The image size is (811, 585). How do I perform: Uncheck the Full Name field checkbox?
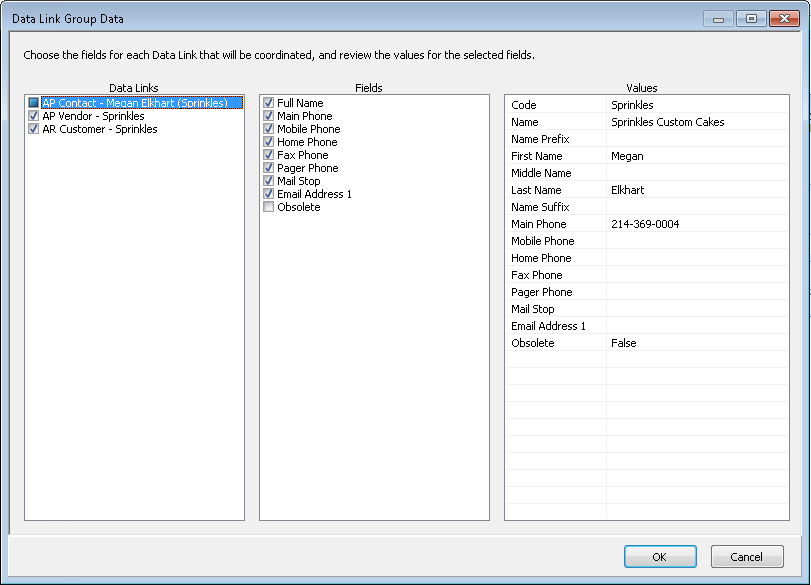pyautogui.click(x=268, y=103)
